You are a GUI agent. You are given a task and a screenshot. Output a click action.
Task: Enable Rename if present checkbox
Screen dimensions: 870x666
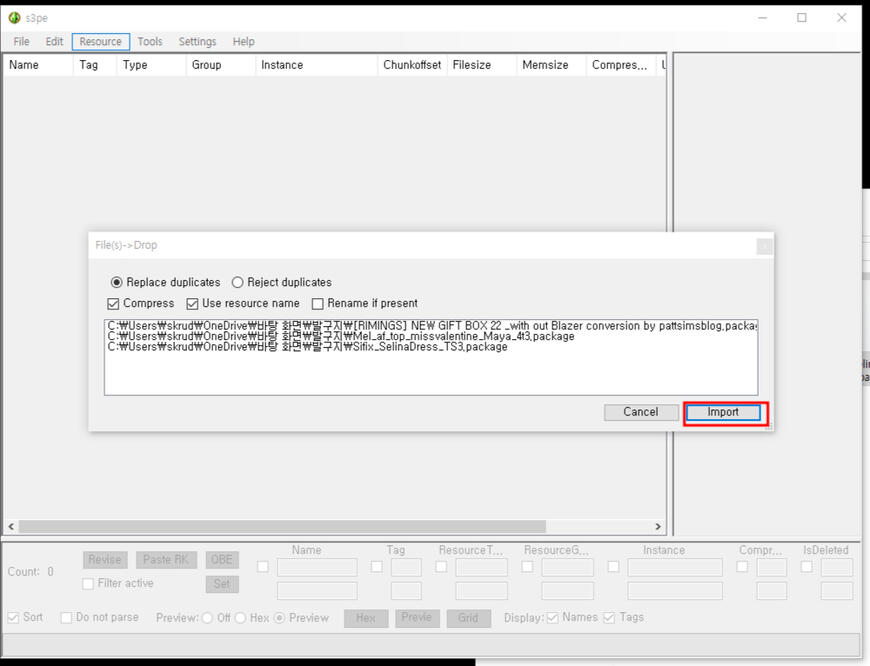coord(318,304)
